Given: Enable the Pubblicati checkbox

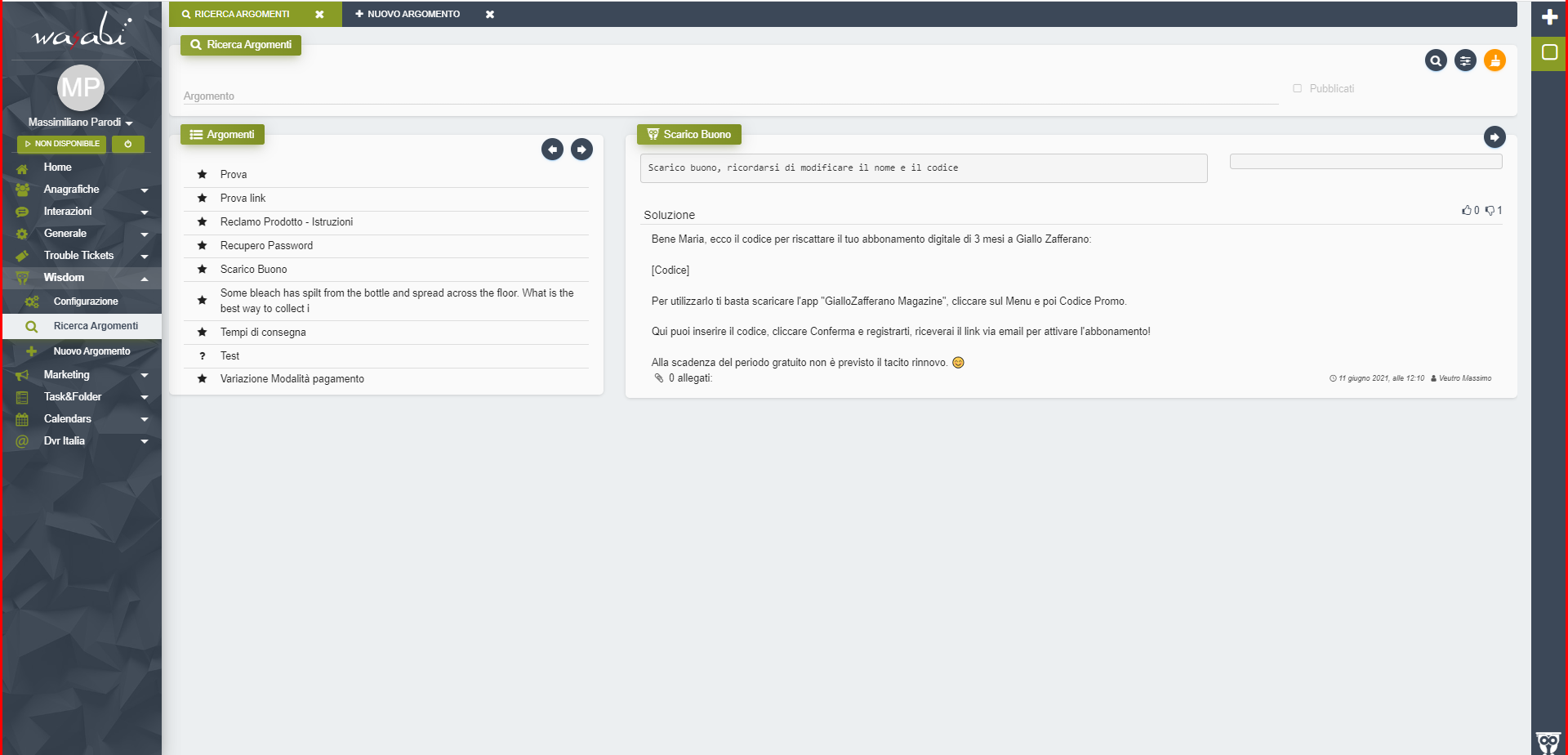Looking at the screenshot, I should [x=1297, y=88].
